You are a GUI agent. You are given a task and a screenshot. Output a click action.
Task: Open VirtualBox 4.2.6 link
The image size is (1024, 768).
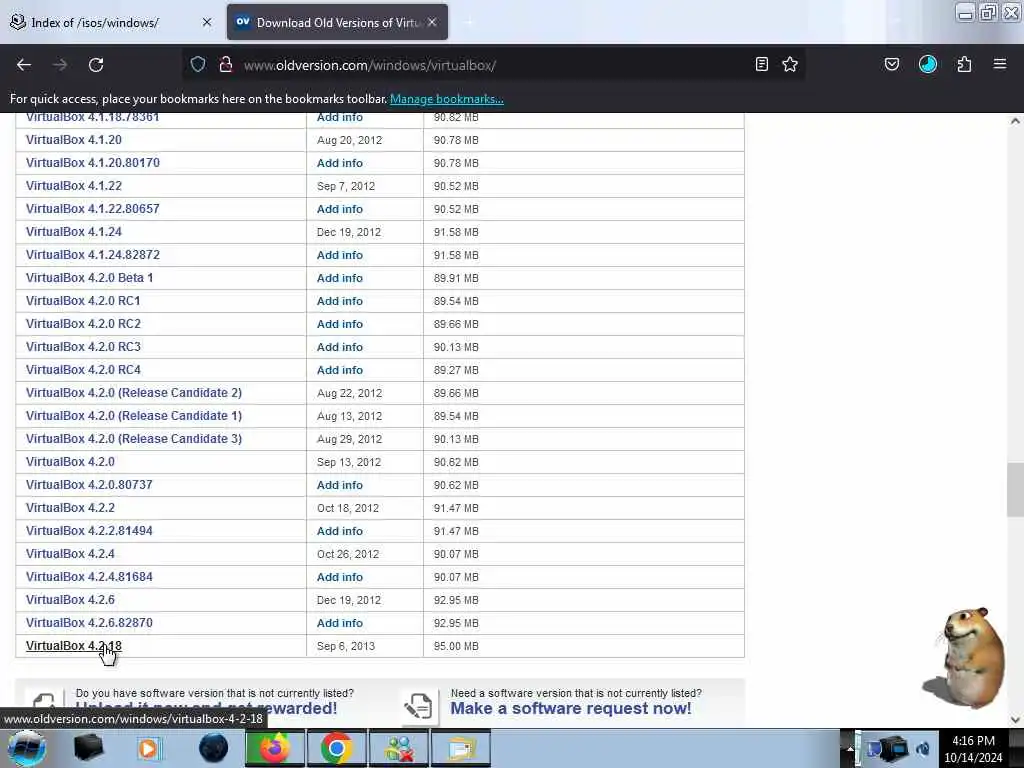pyautogui.click(x=70, y=600)
